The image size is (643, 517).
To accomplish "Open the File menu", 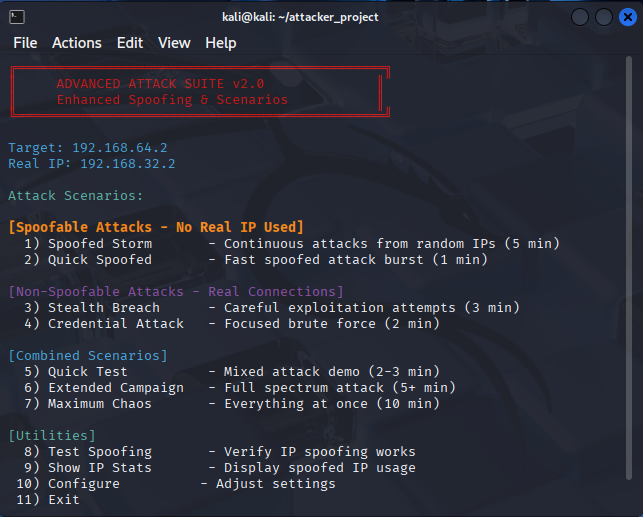I will click(25, 43).
